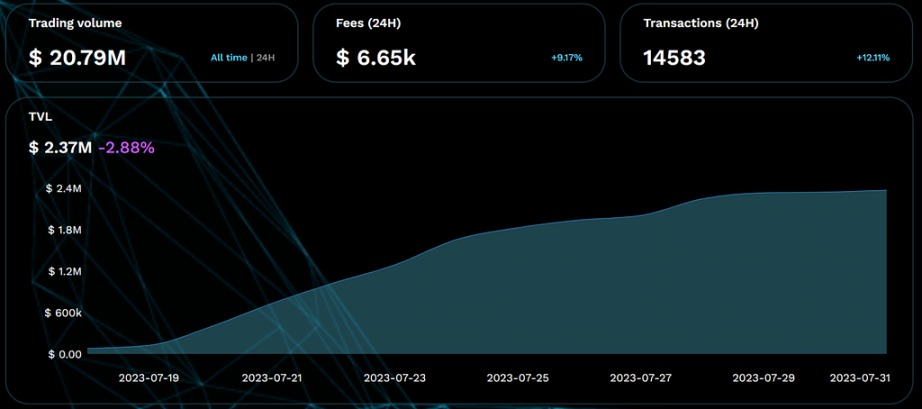Image resolution: width=922 pixels, height=409 pixels.
Task: Click the -2.88% TVL change label
Action: click(x=126, y=147)
